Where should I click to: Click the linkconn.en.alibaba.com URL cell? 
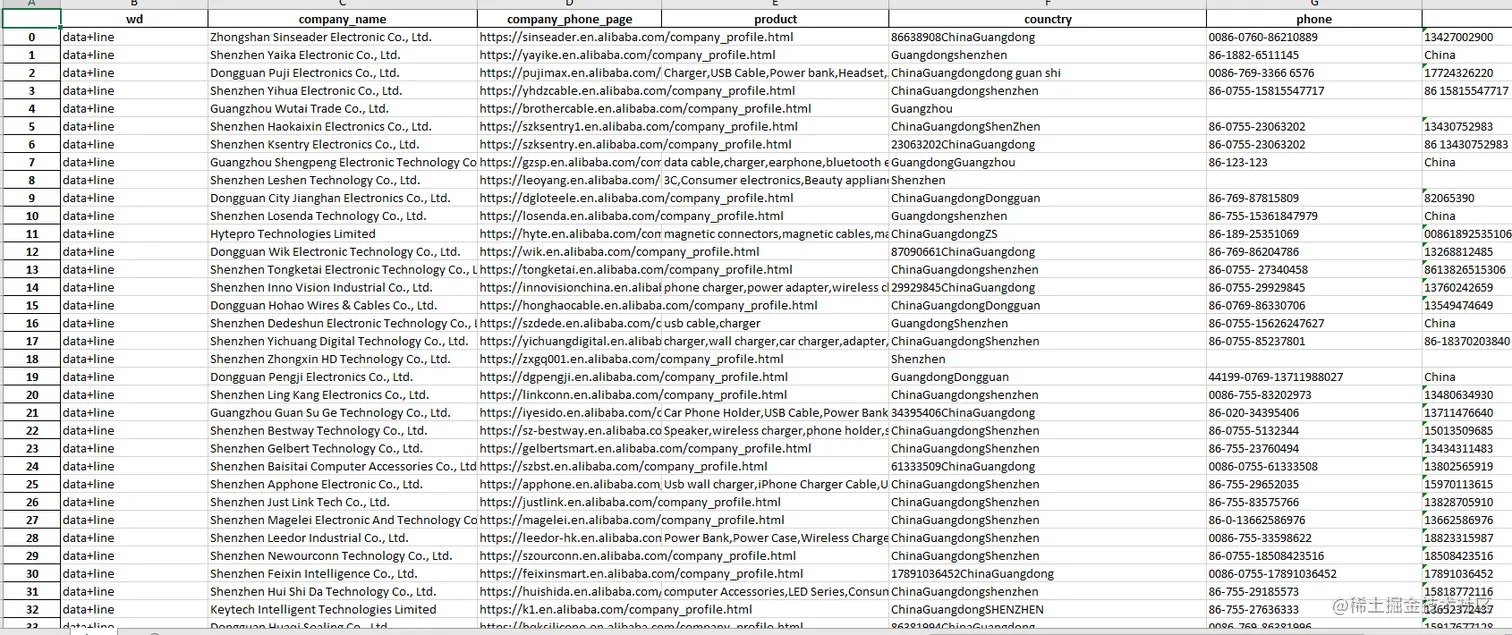click(569, 395)
